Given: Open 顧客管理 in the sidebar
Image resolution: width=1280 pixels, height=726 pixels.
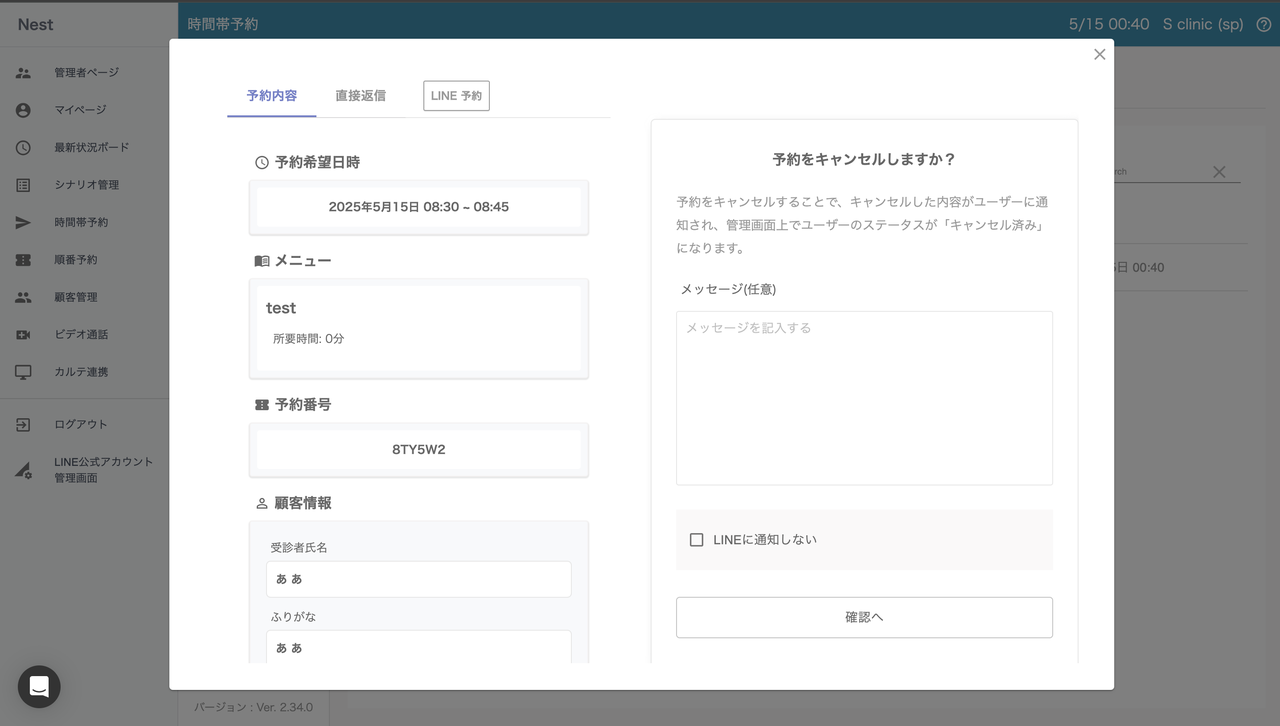Looking at the screenshot, I should point(76,297).
